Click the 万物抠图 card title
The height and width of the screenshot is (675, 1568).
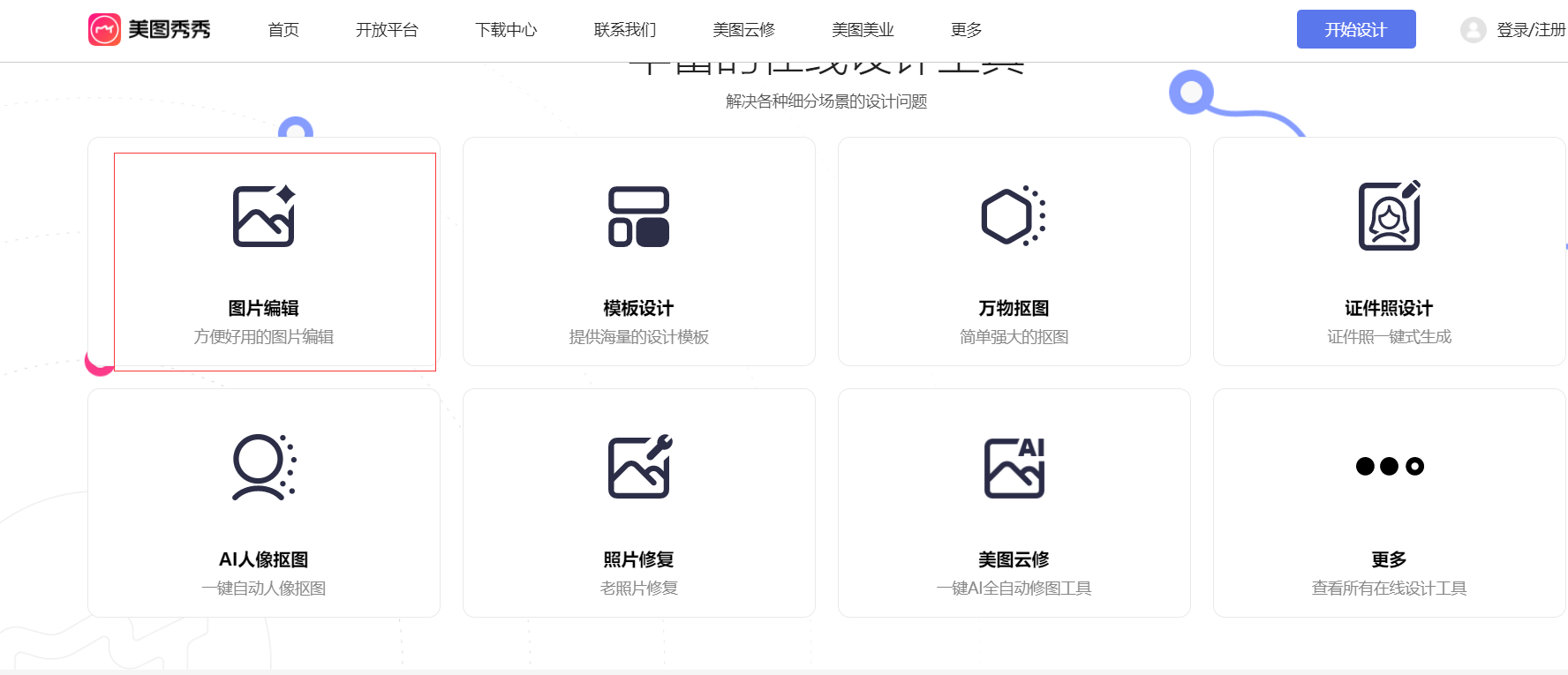pos(1014,308)
